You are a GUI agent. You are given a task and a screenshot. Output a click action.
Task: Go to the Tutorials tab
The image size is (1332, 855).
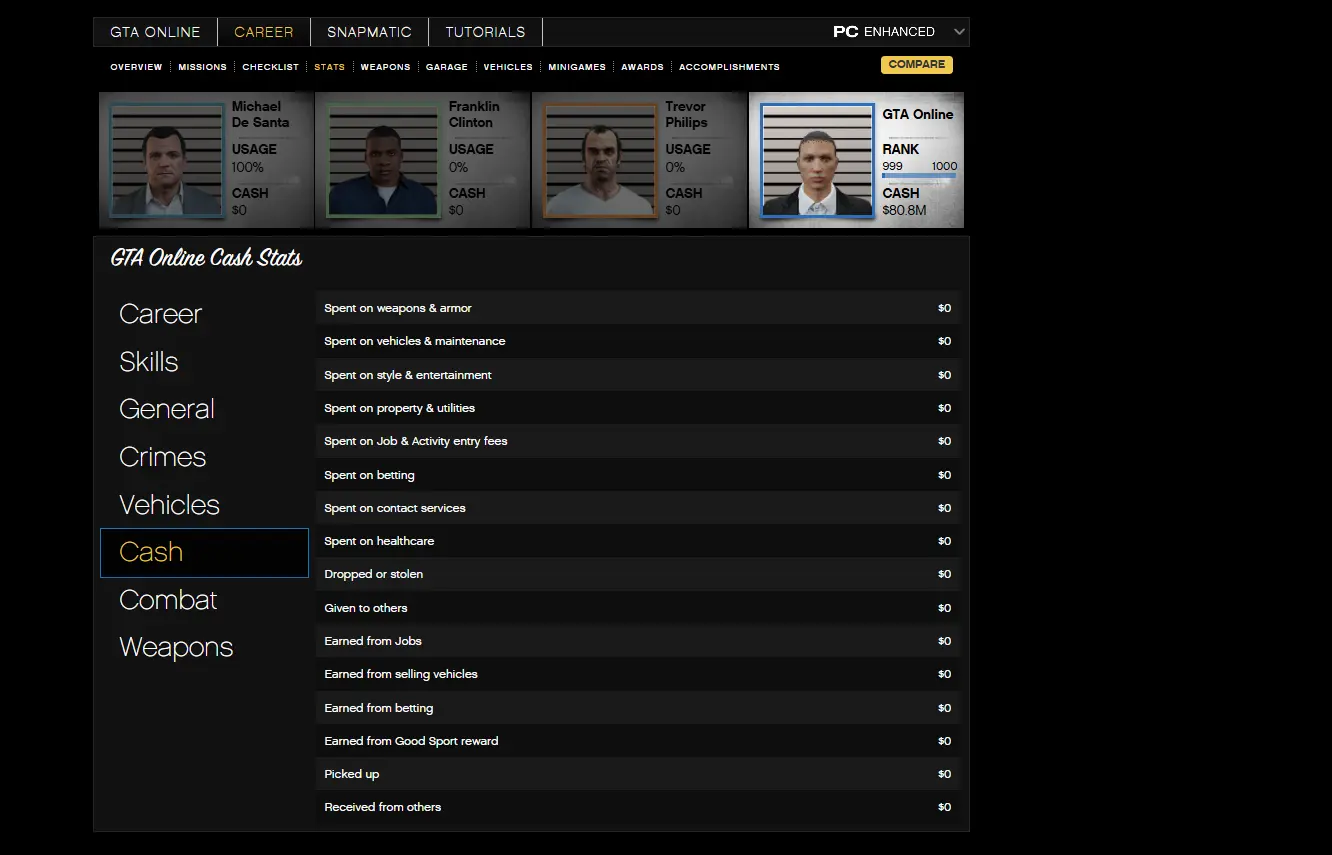pos(485,32)
